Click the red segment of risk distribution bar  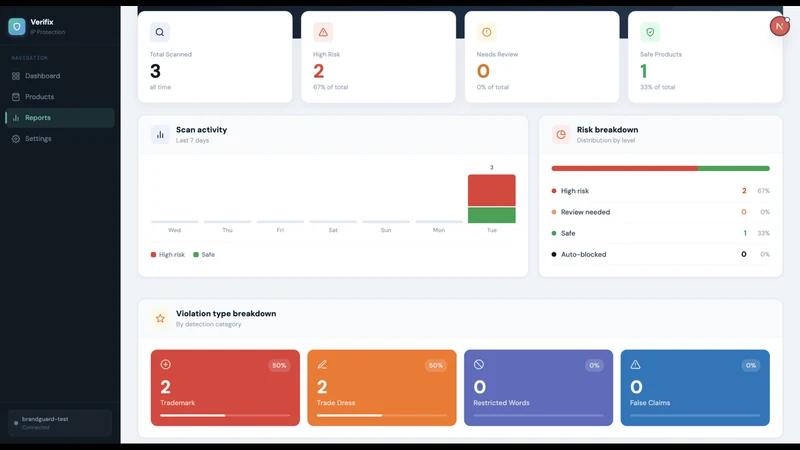click(624, 168)
